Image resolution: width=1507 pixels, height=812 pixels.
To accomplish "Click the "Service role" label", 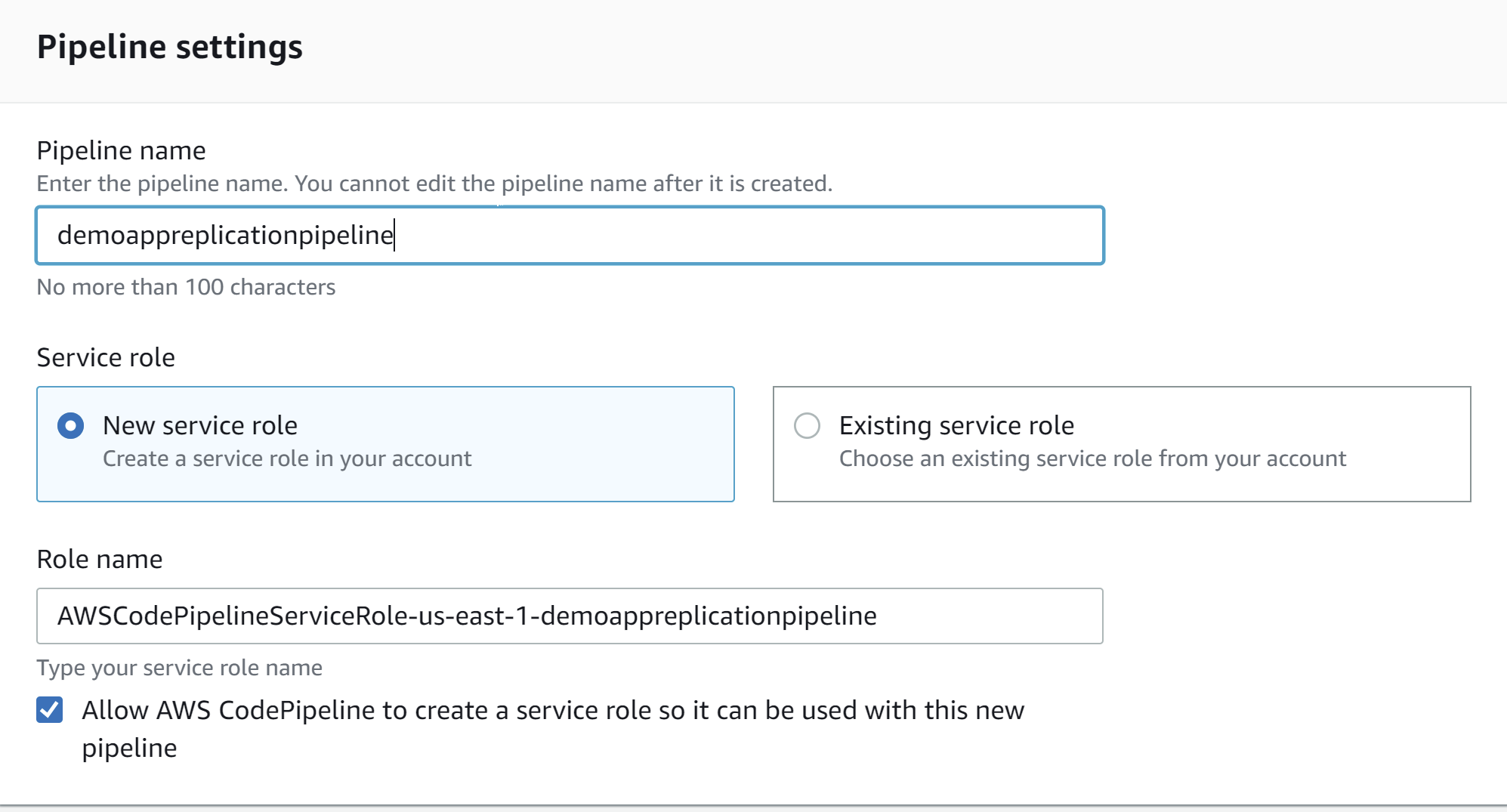I will 106,357.
